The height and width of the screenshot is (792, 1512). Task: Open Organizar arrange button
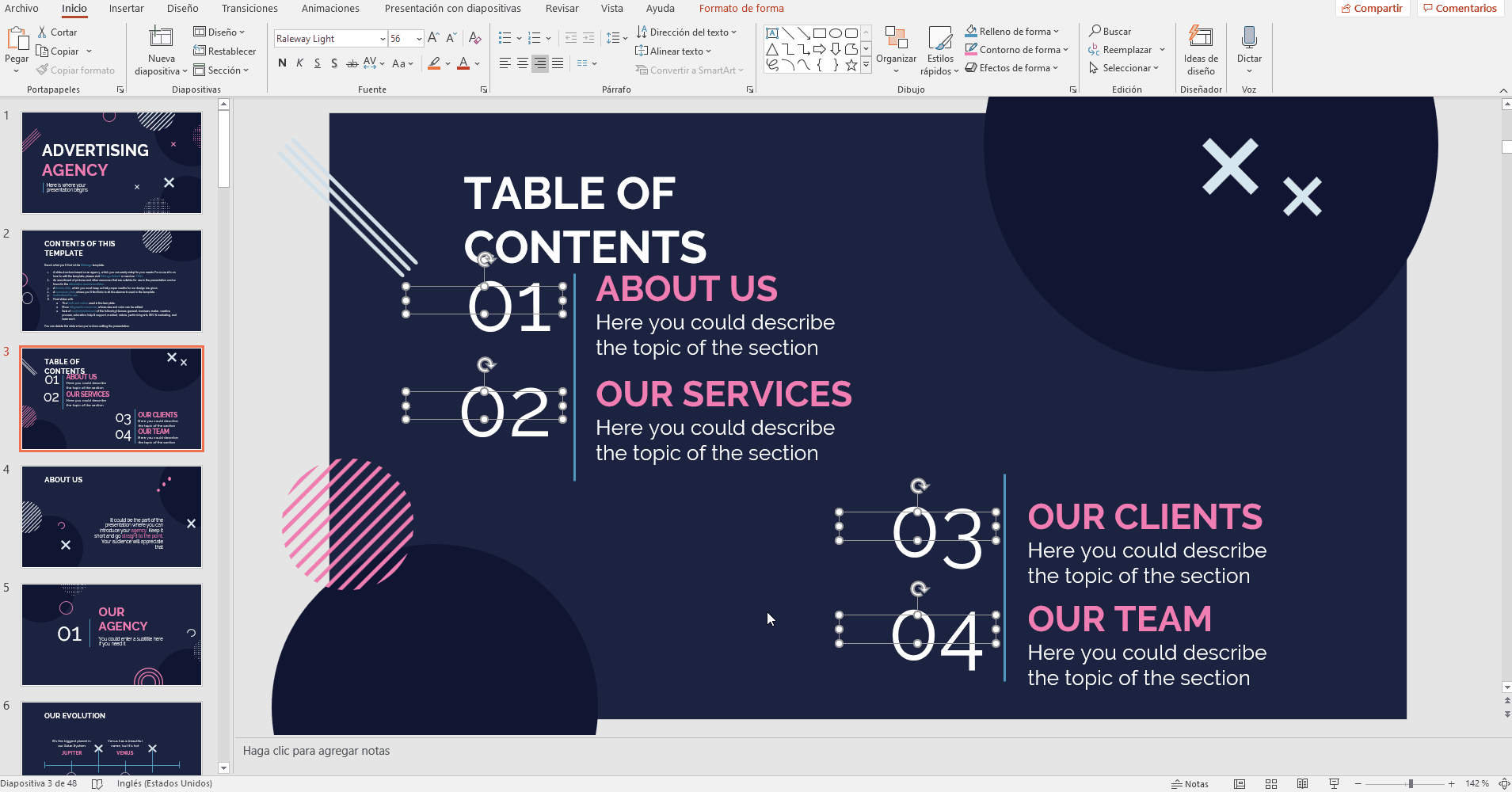coord(896,49)
